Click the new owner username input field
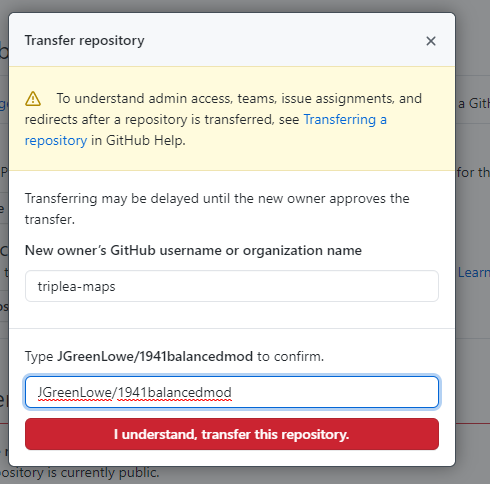This screenshot has width=490, height=484. tap(232, 286)
